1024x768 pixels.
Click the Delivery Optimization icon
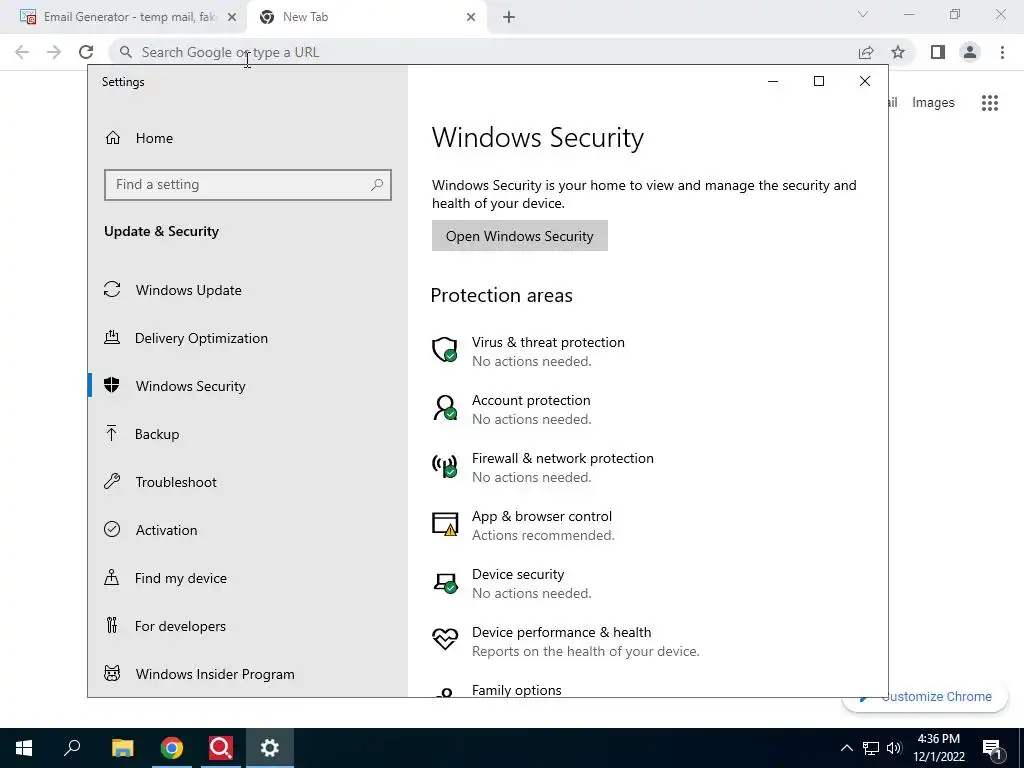click(x=112, y=338)
